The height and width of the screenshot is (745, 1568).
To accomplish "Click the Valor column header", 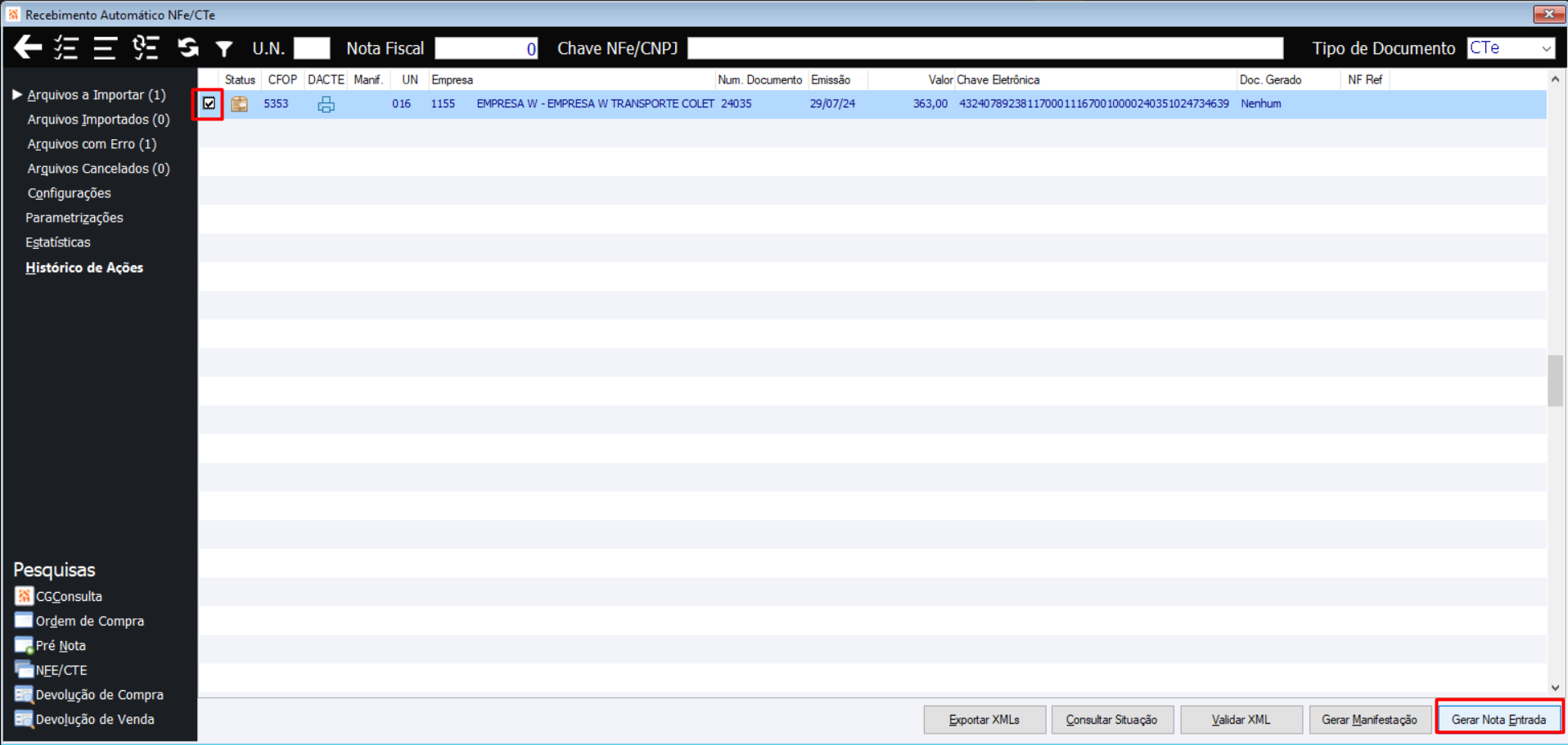I will click(x=912, y=79).
